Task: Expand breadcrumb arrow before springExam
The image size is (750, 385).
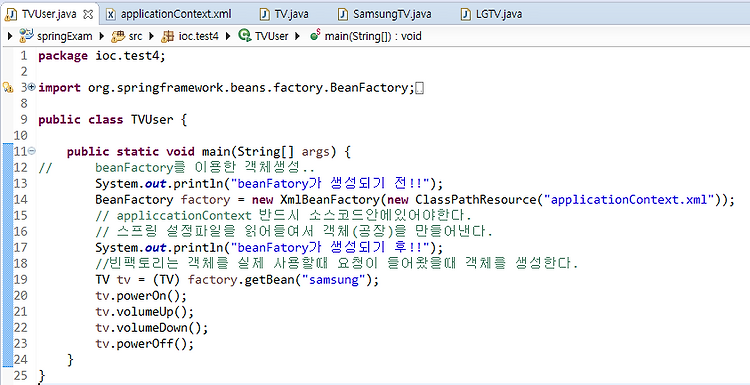Action: (x=10, y=36)
